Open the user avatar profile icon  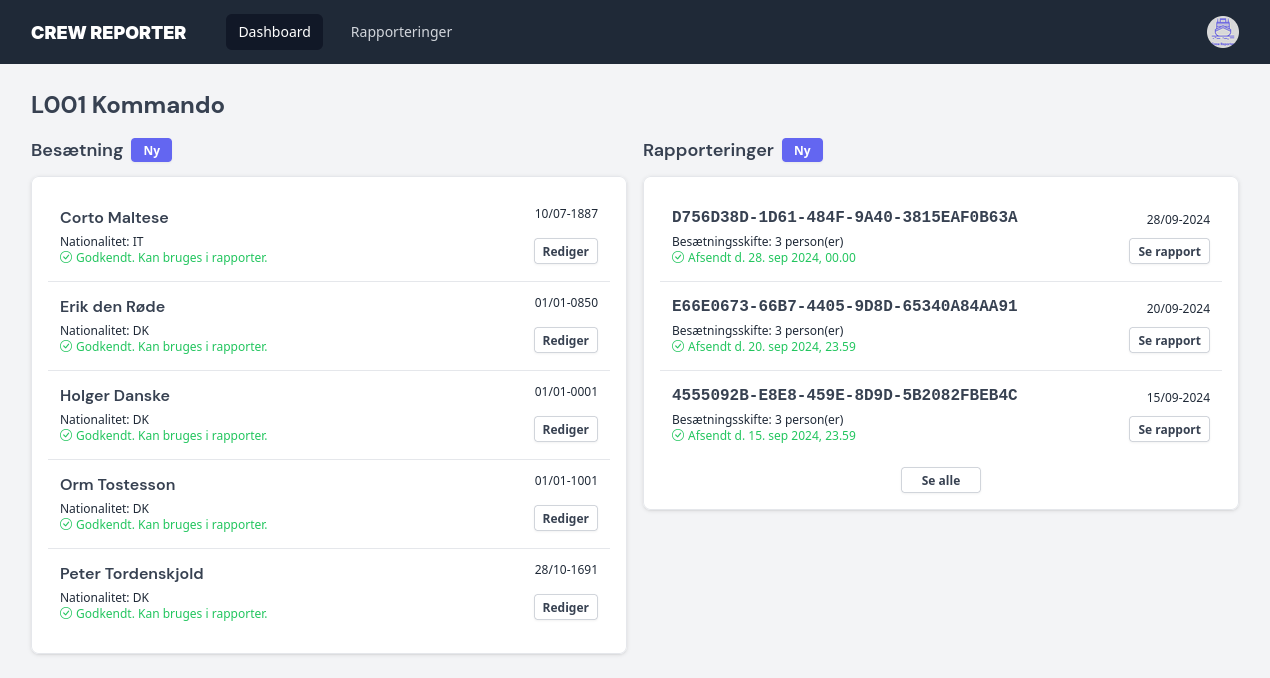(1222, 32)
